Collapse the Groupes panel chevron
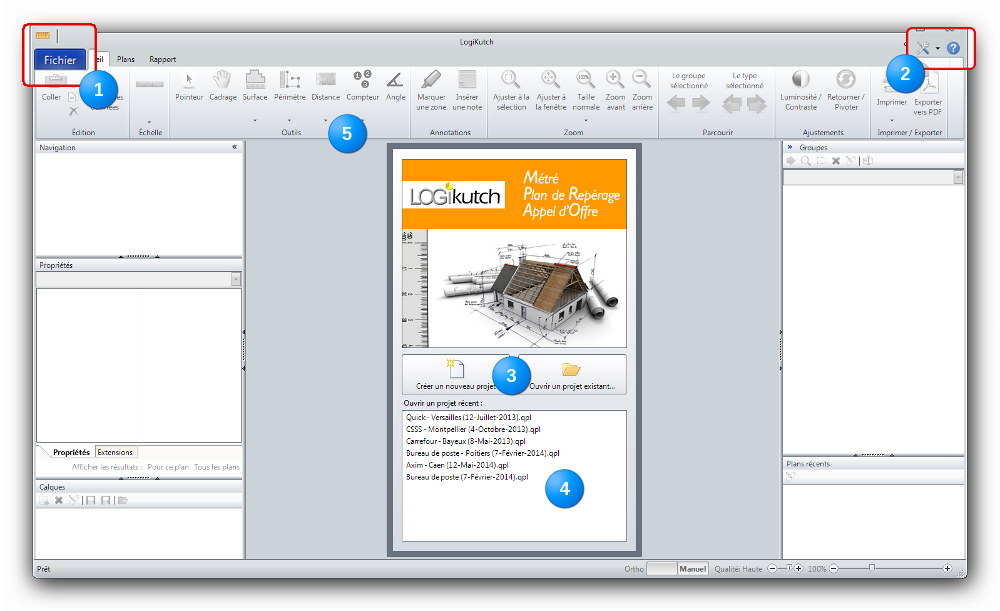 pos(790,147)
